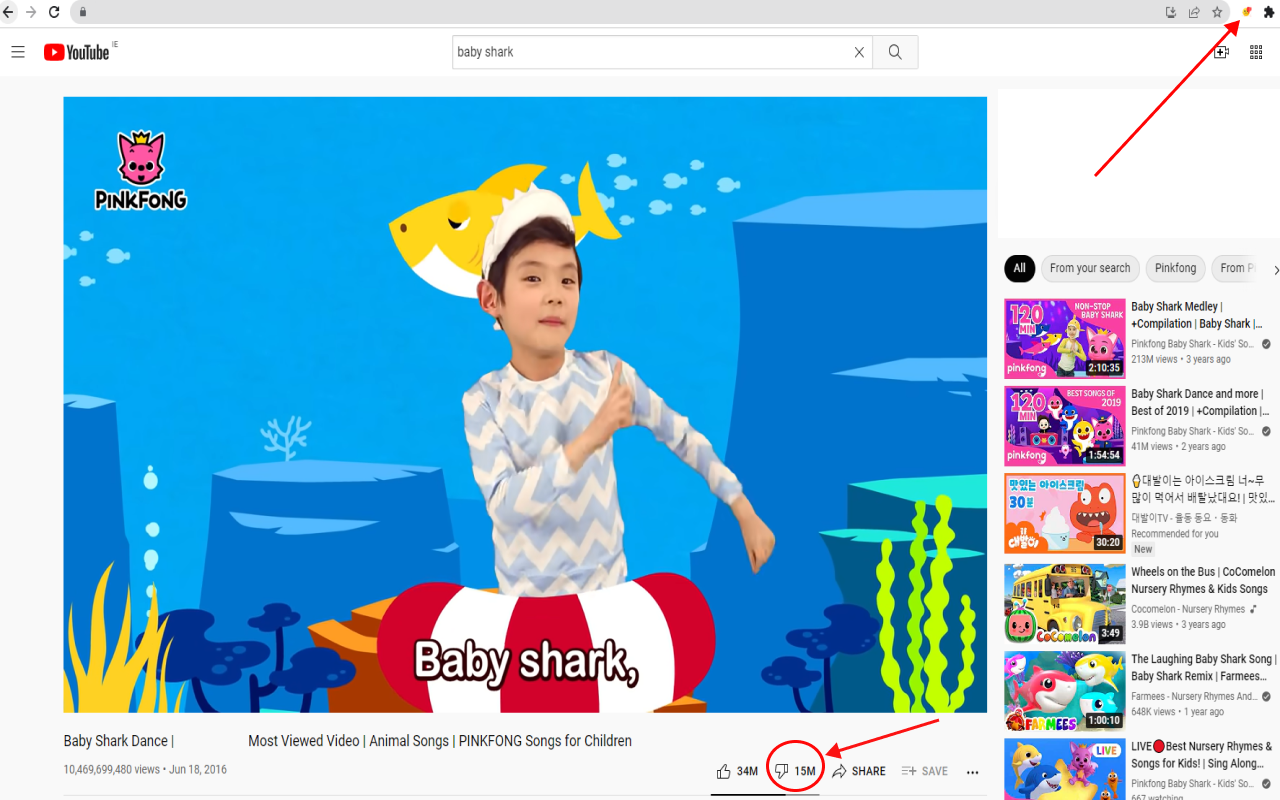This screenshot has height=800, width=1280.
Task: Click the 대발이TV channel name
Action: tap(1184, 518)
